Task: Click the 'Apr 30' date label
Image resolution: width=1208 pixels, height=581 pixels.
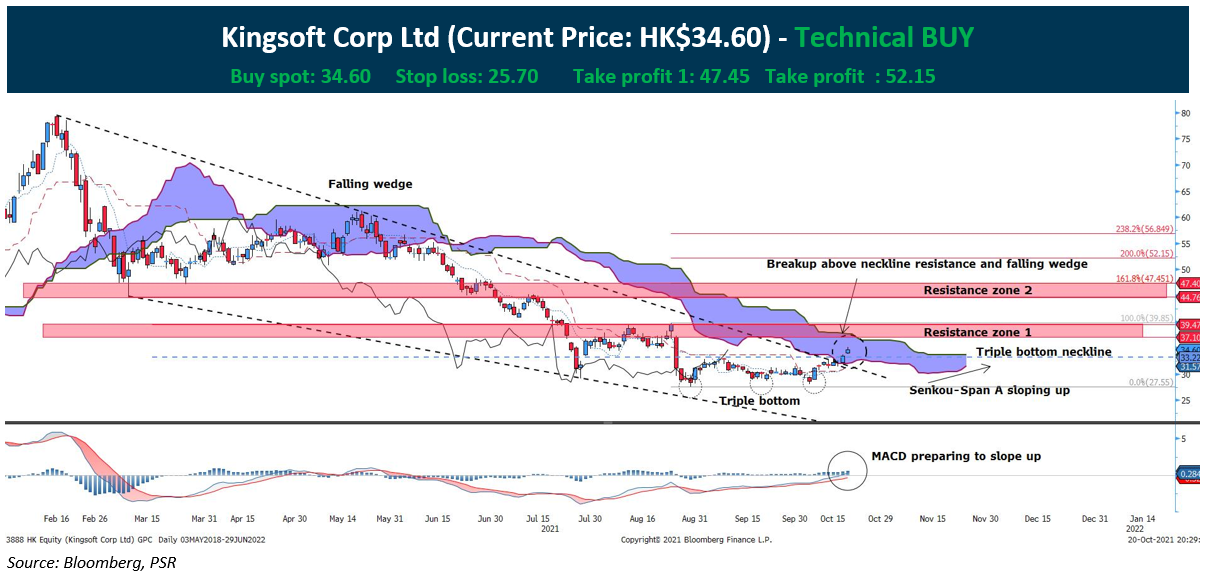Action: [x=295, y=520]
